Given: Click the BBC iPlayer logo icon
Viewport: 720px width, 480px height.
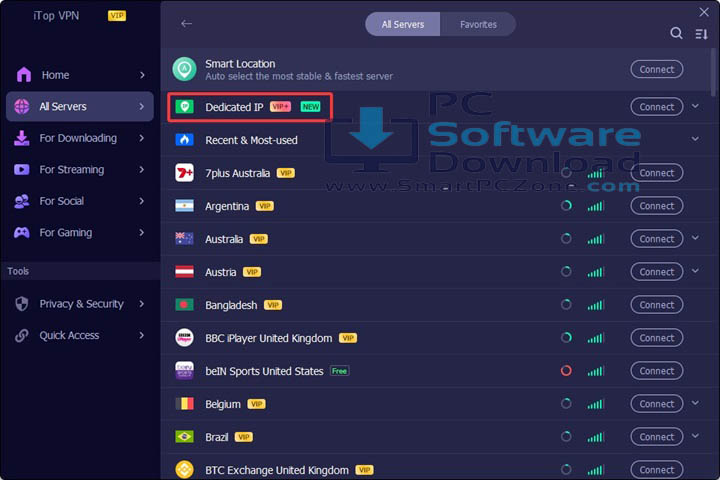Looking at the screenshot, I should pos(185,338).
